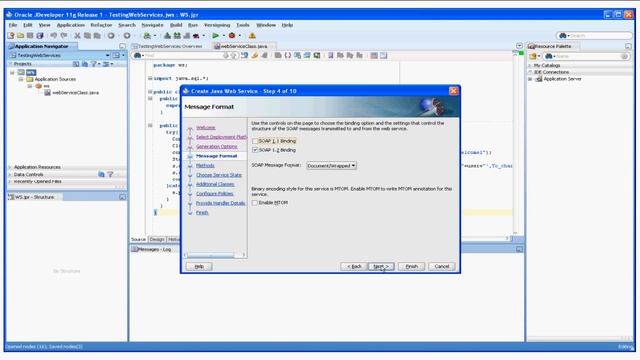640x360 pixels.
Task: Go to the Methods wizard step
Action: [x=205, y=166]
